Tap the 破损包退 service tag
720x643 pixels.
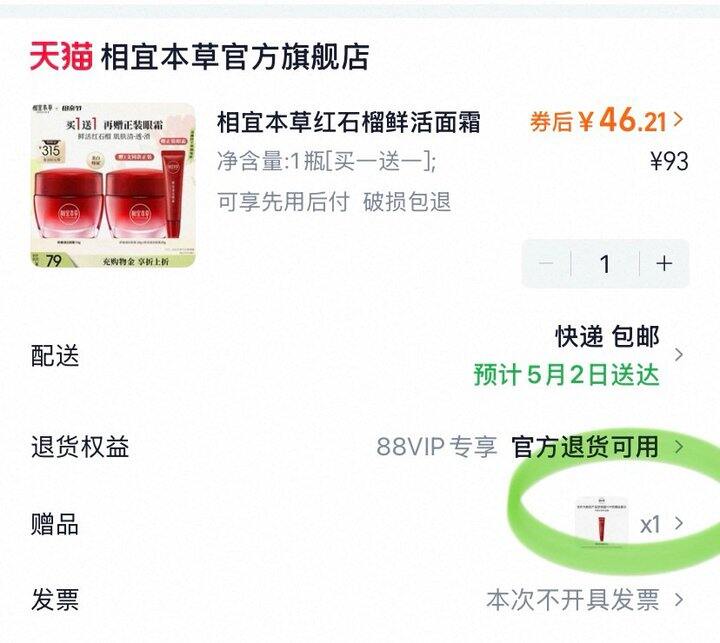(x=407, y=202)
